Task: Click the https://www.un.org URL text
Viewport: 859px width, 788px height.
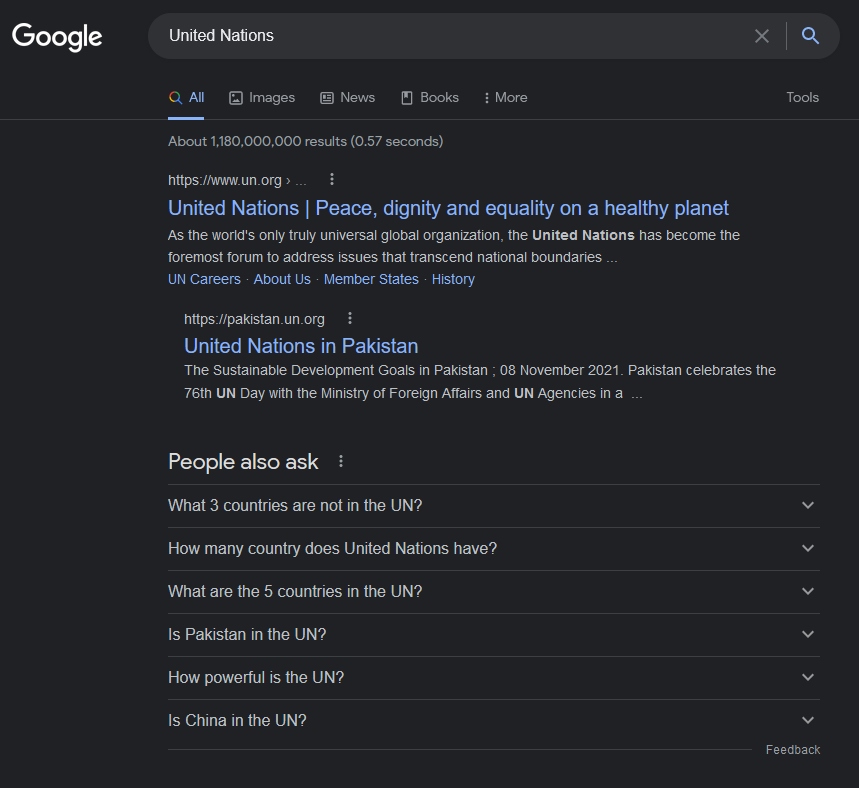Action: pos(225,180)
